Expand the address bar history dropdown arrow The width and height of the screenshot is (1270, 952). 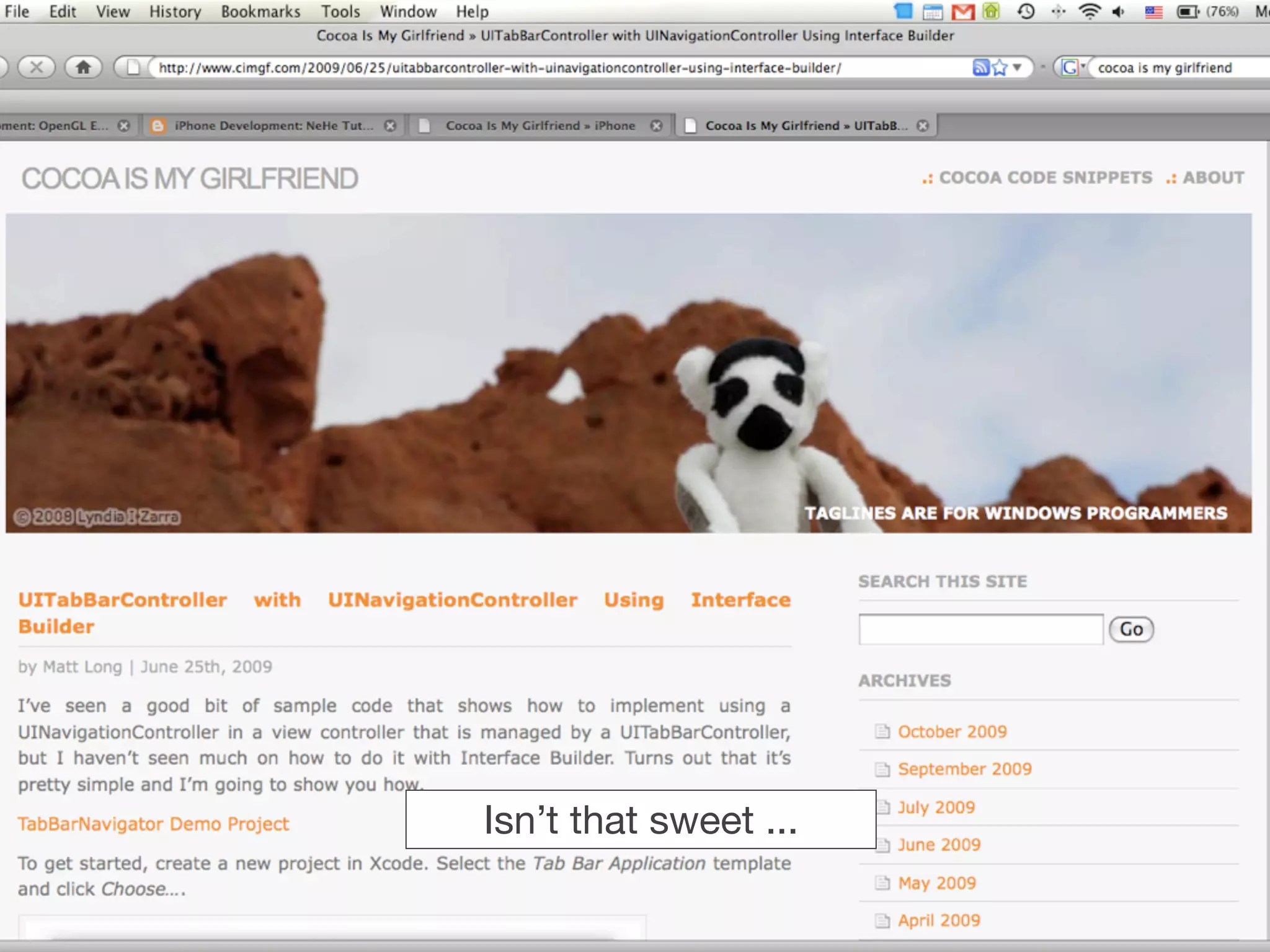coord(1017,68)
